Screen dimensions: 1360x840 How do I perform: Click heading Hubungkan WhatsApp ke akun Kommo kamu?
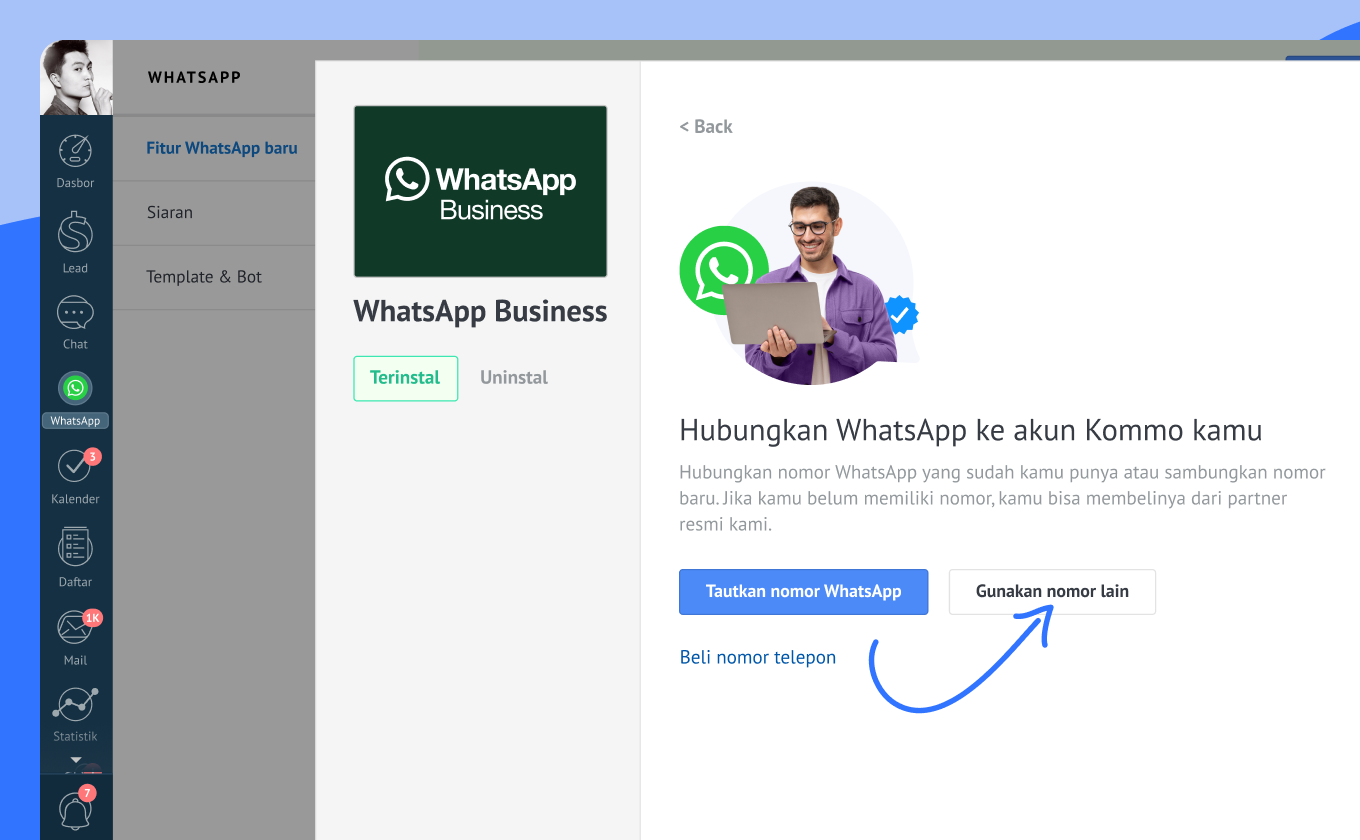pyautogui.click(x=970, y=431)
